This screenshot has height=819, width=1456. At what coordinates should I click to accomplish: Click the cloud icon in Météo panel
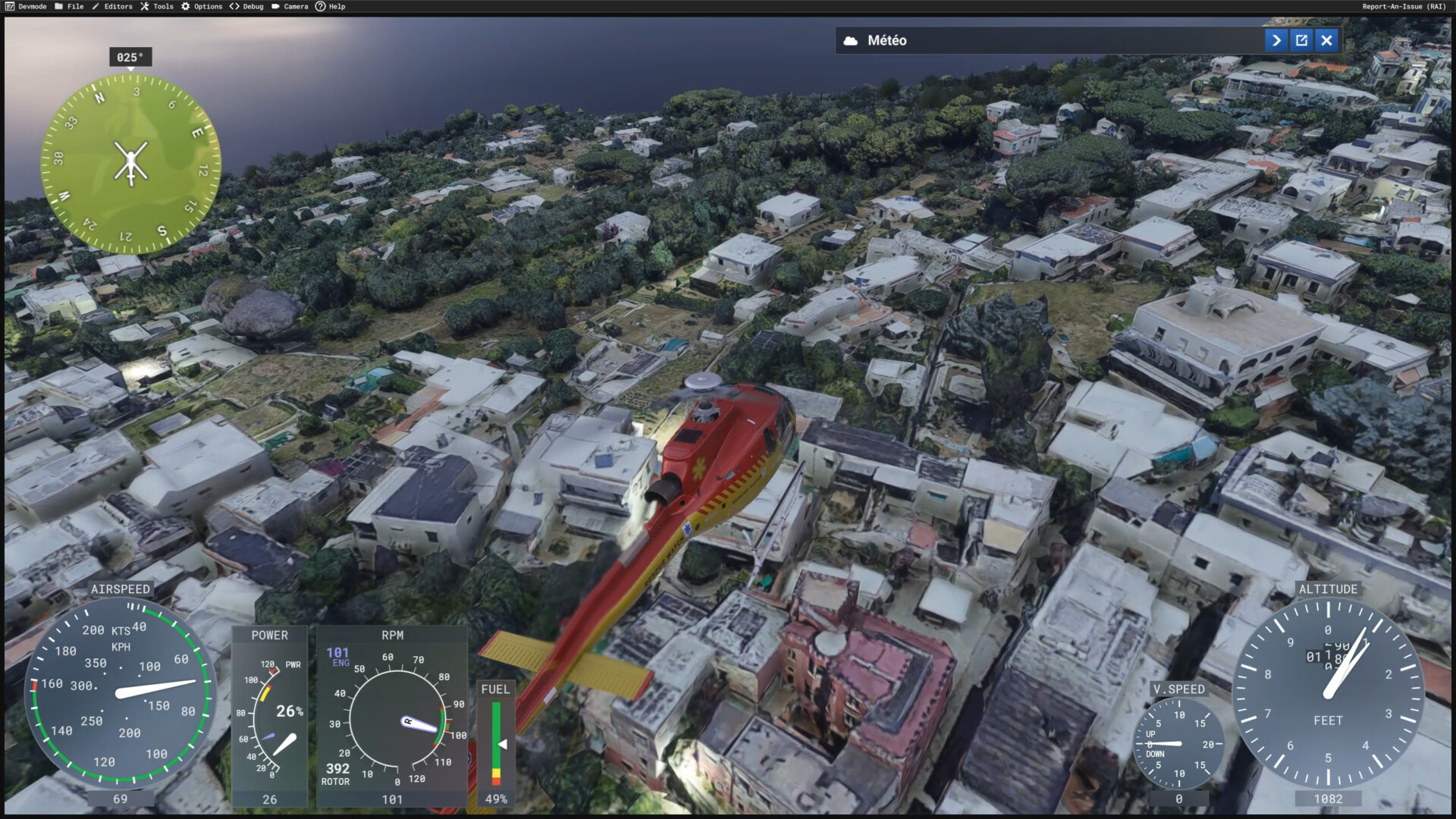point(851,40)
